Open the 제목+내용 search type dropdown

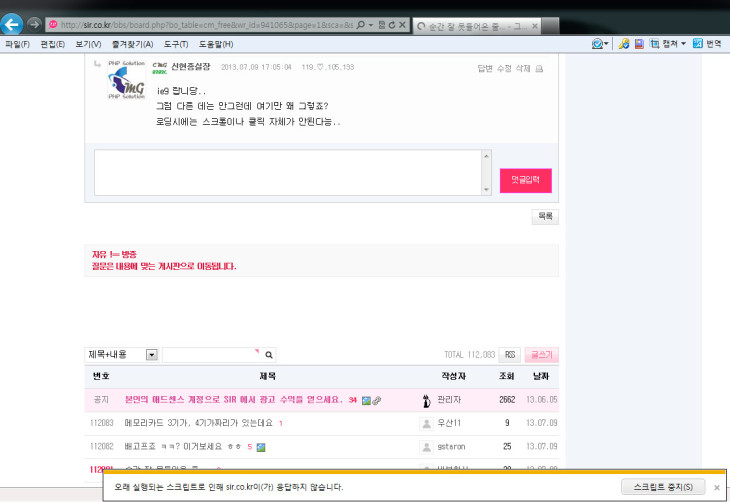tap(122, 355)
